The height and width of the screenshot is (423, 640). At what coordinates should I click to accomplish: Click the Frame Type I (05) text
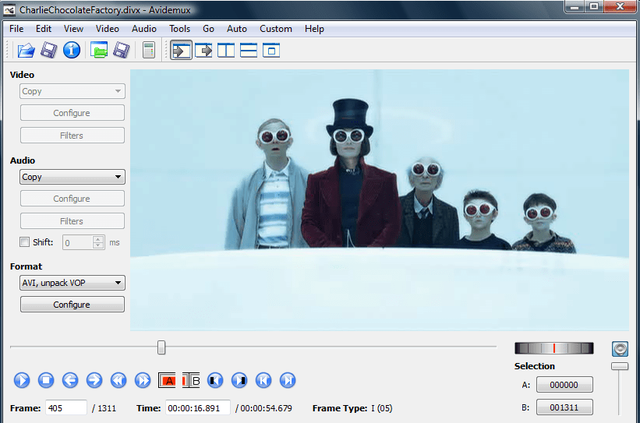[352, 408]
